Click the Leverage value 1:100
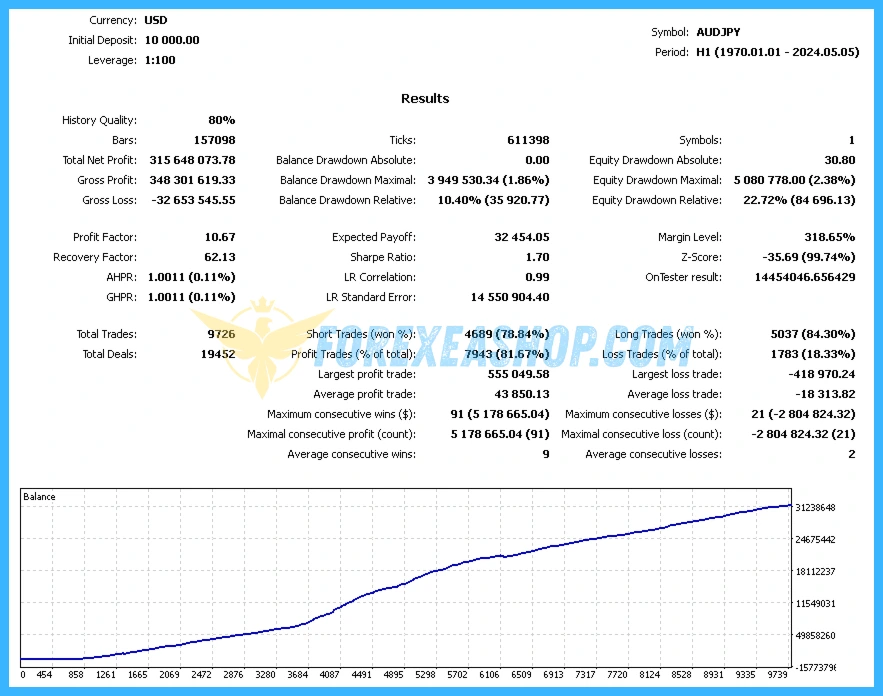Image resolution: width=883 pixels, height=696 pixels. click(x=160, y=60)
